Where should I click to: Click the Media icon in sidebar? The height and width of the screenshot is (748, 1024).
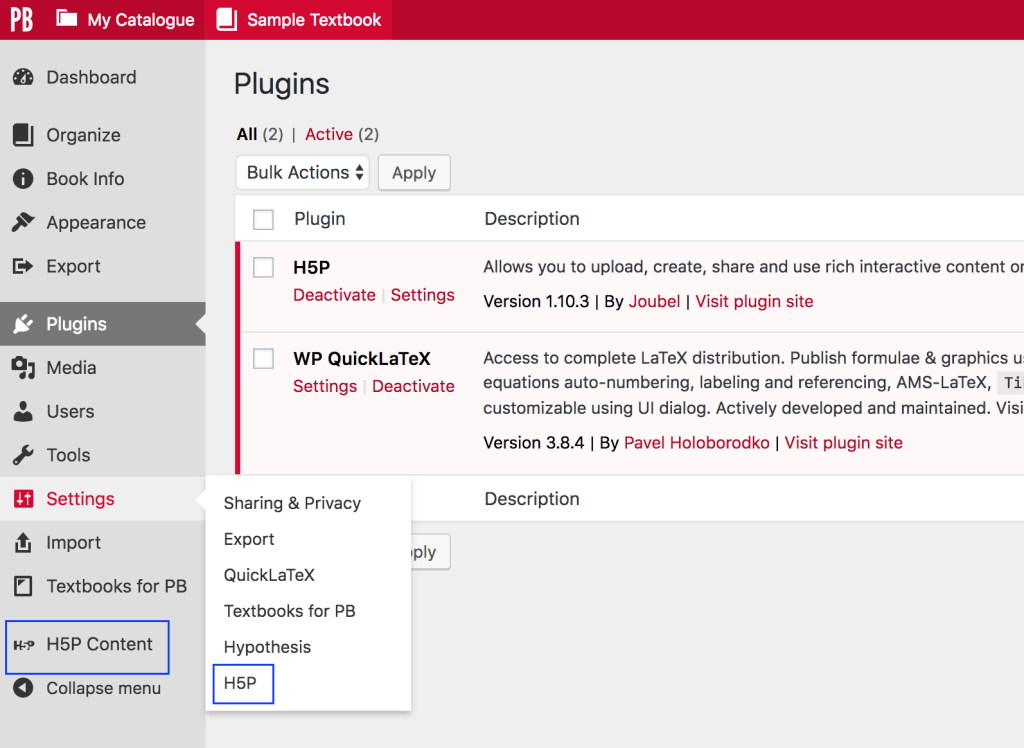[x=23, y=368]
